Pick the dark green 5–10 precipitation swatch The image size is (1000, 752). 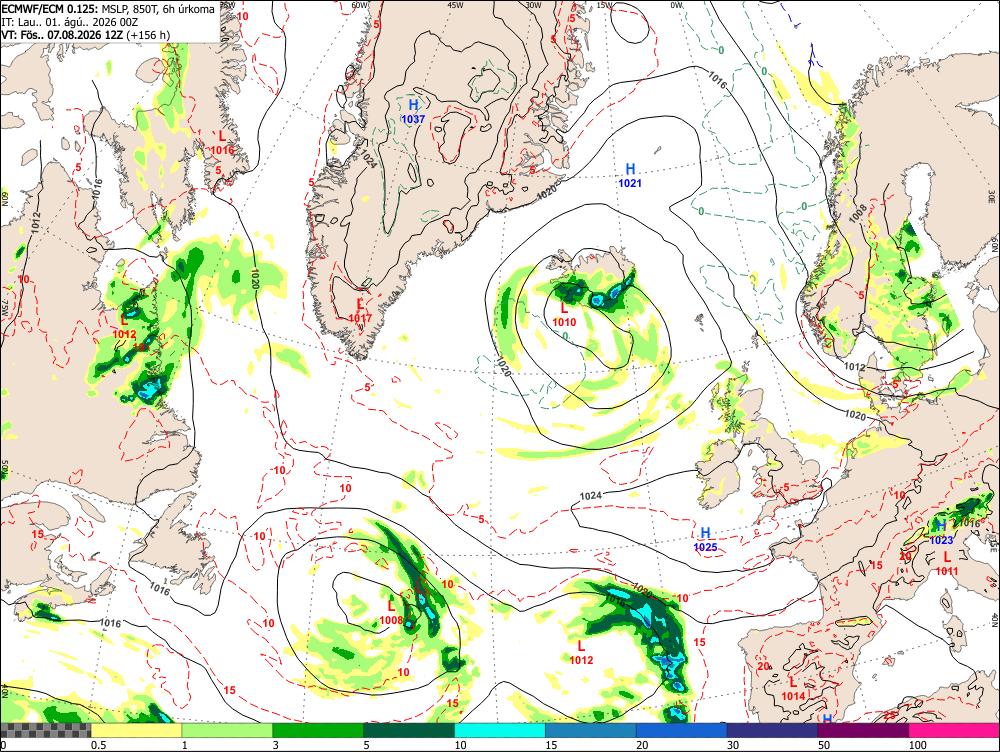pyautogui.click(x=409, y=730)
